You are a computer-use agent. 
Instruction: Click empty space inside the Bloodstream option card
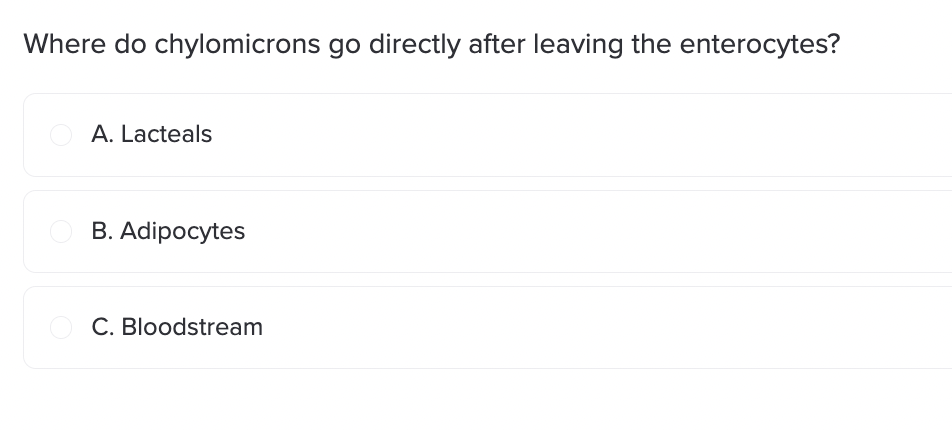point(577,327)
